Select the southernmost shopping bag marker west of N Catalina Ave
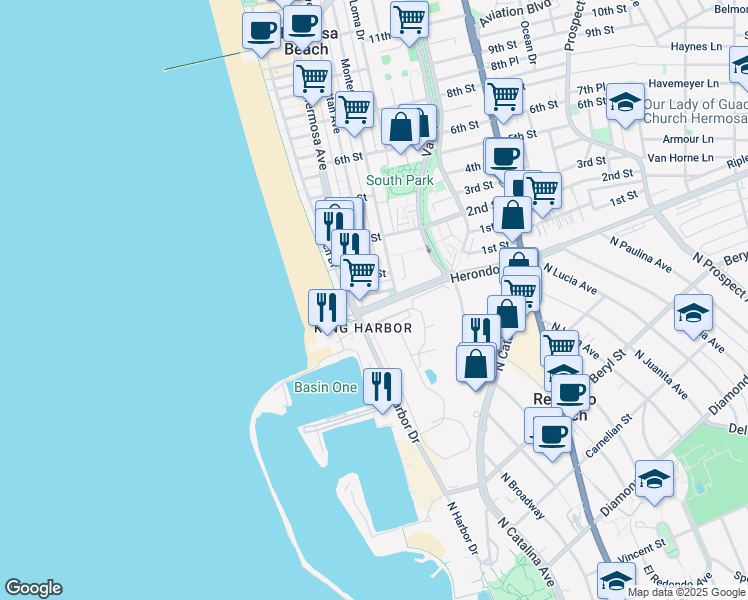The image size is (748, 600). [475, 366]
